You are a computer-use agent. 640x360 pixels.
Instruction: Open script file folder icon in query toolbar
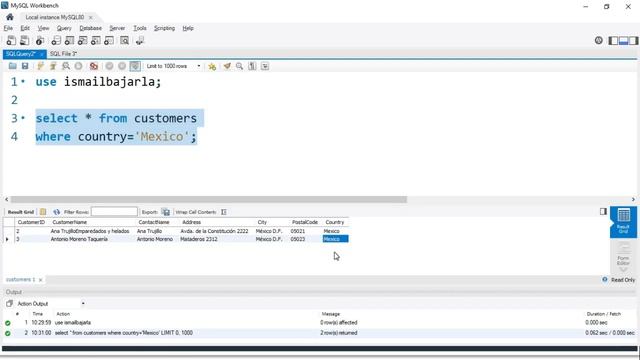click(x=13, y=66)
